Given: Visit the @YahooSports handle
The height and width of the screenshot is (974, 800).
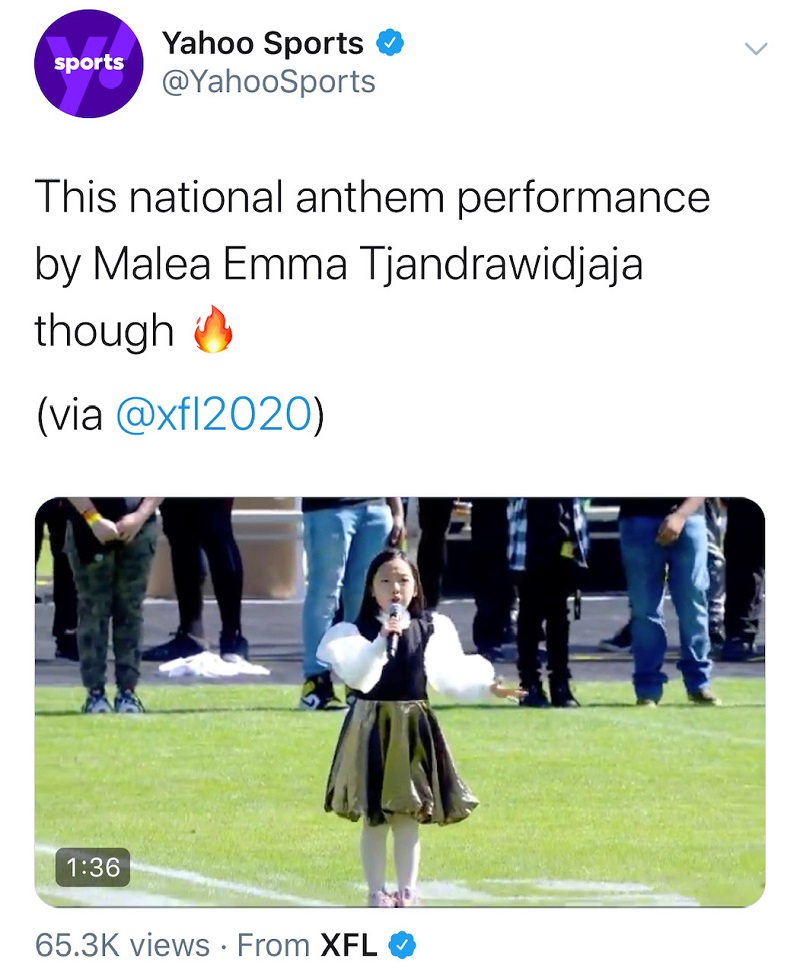Looking at the screenshot, I should (x=268, y=82).
